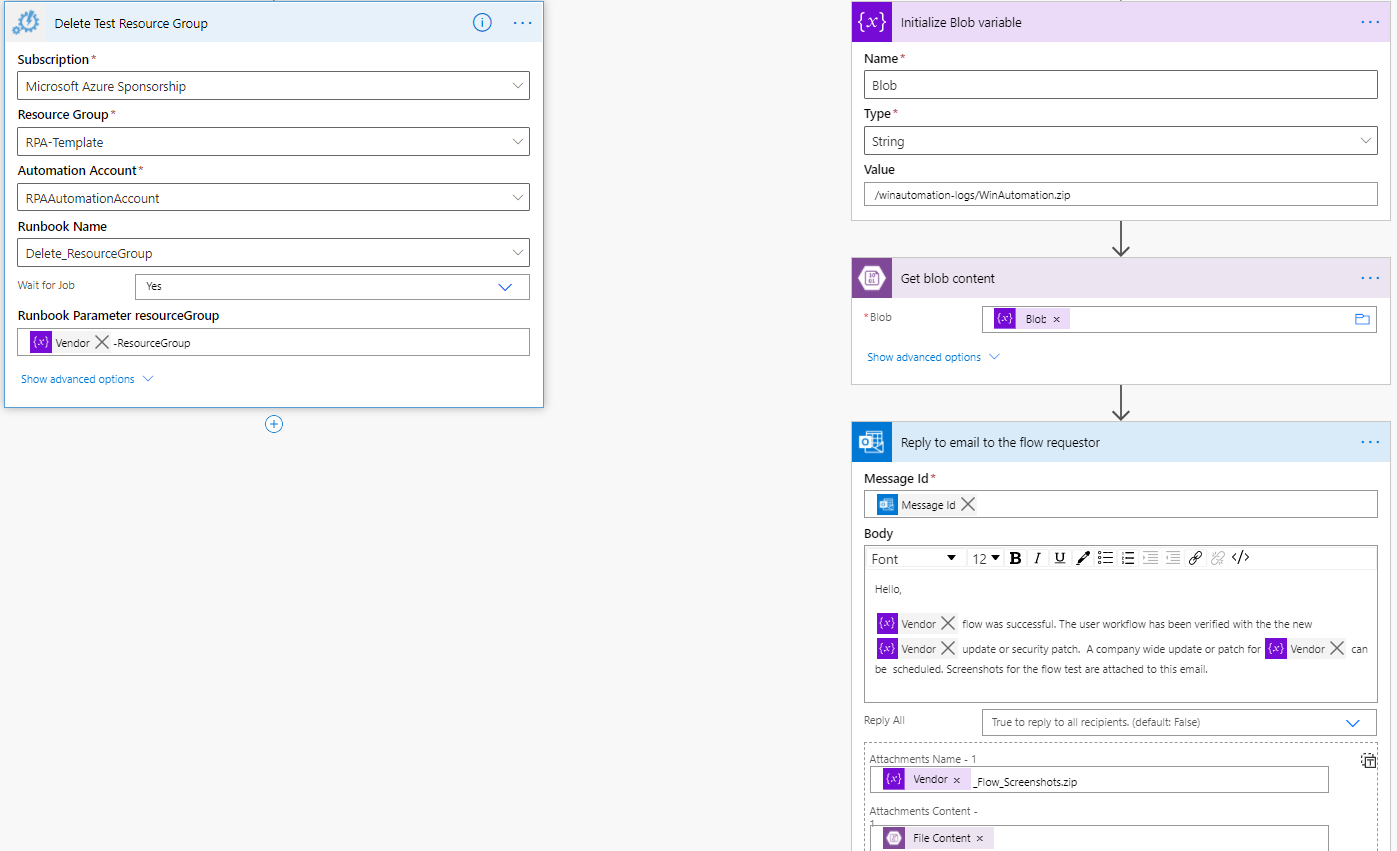Image resolution: width=1397 pixels, height=851 pixels.
Task: Apply bold formatting in the email body
Action: click(1015, 558)
